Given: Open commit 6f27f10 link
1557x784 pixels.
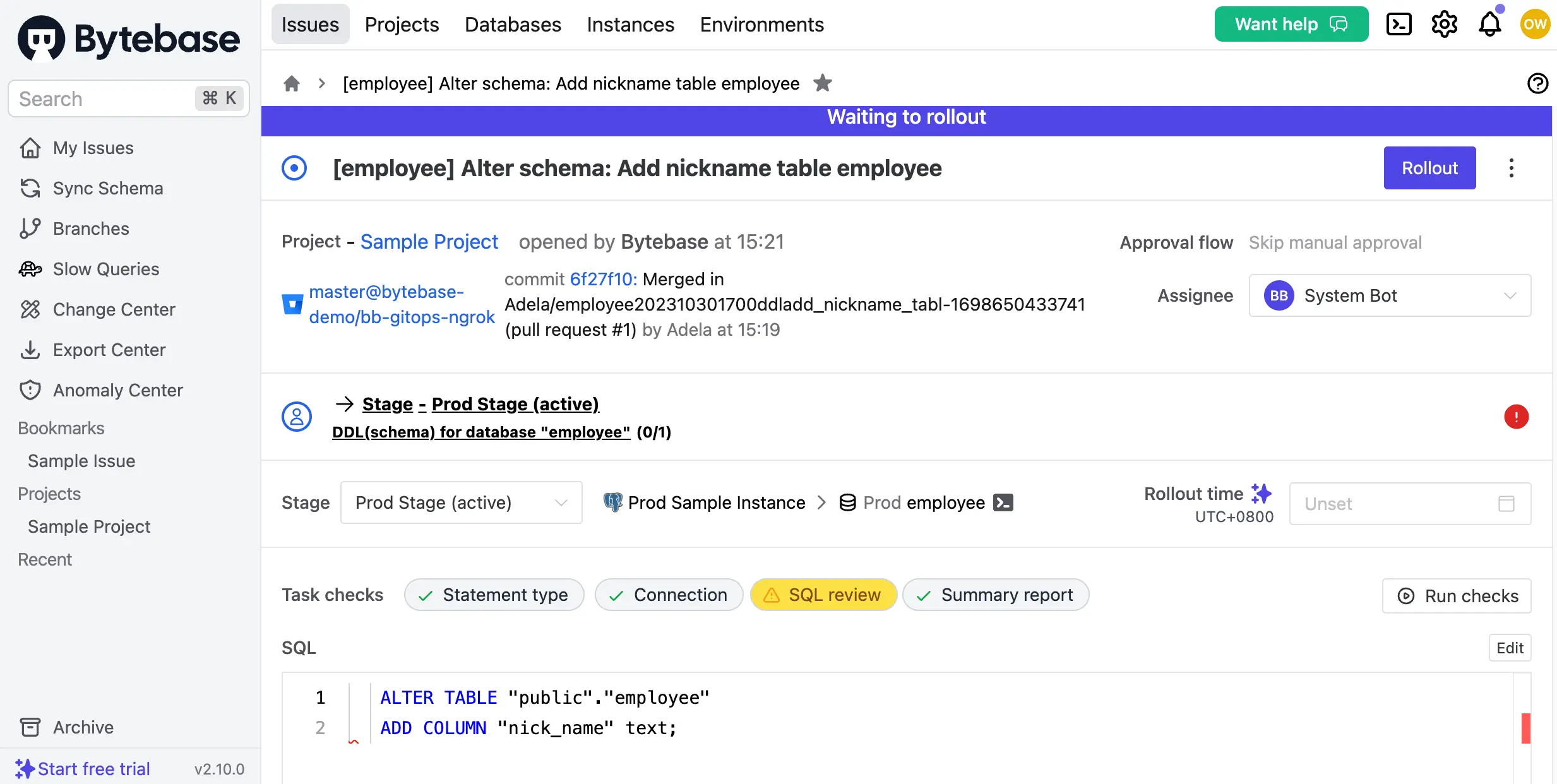Looking at the screenshot, I should pyautogui.click(x=603, y=279).
